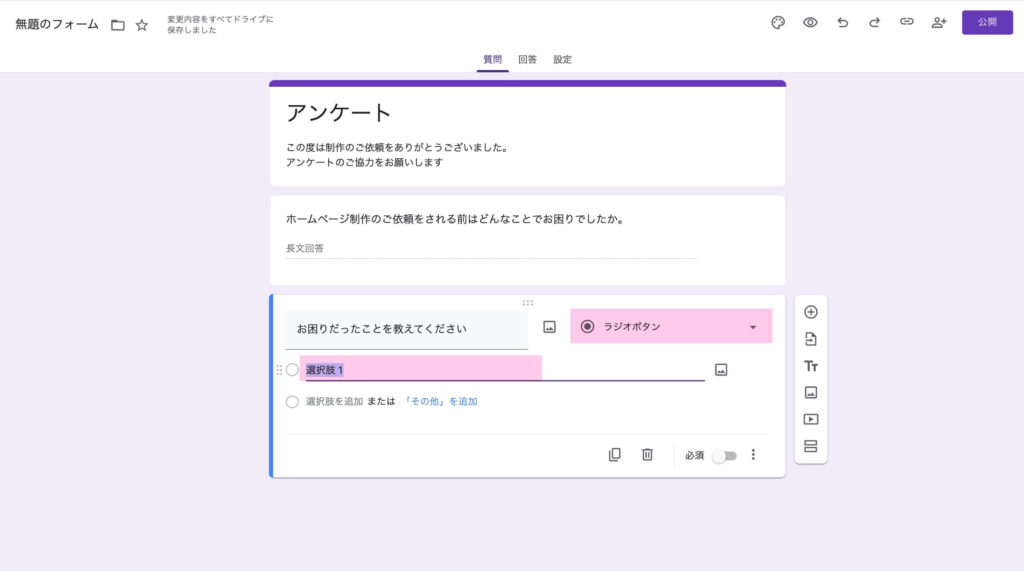This screenshot has height=571, width=1024.
Task: Preview the form with eye icon
Action: pyautogui.click(x=810, y=23)
